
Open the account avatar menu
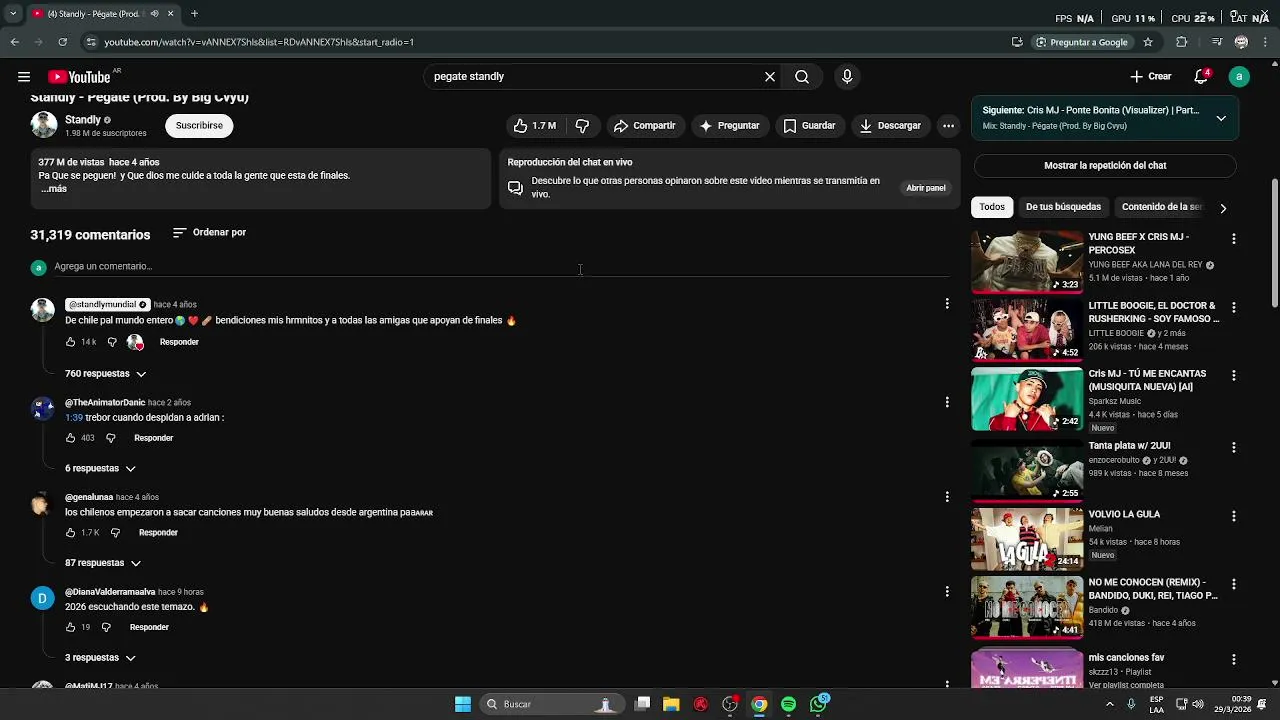(x=1239, y=77)
